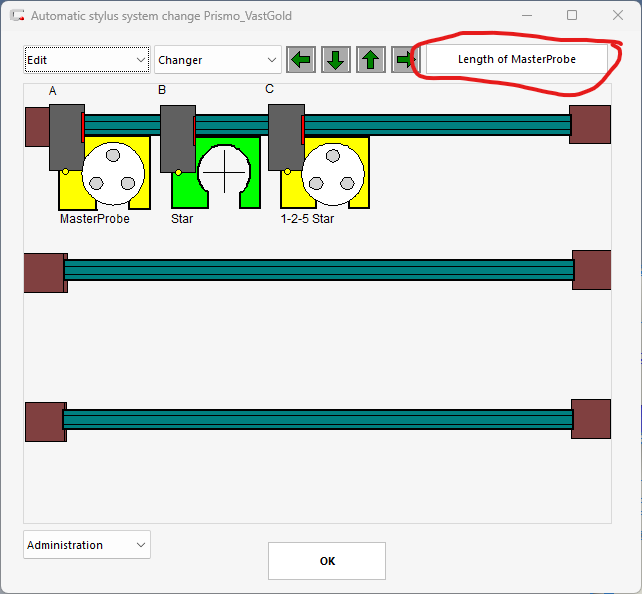The height and width of the screenshot is (594, 642).
Task: Click the green down arrow button
Action: [336, 60]
